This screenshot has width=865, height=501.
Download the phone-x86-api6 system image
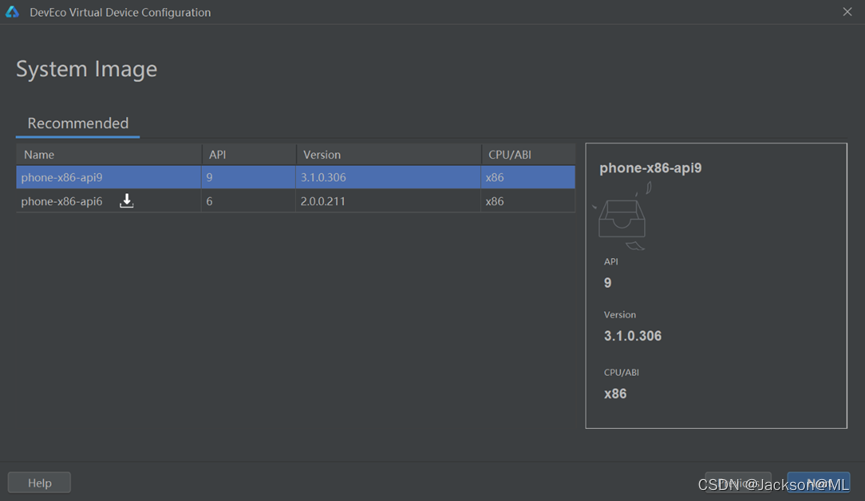pyautogui.click(x=126, y=201)
